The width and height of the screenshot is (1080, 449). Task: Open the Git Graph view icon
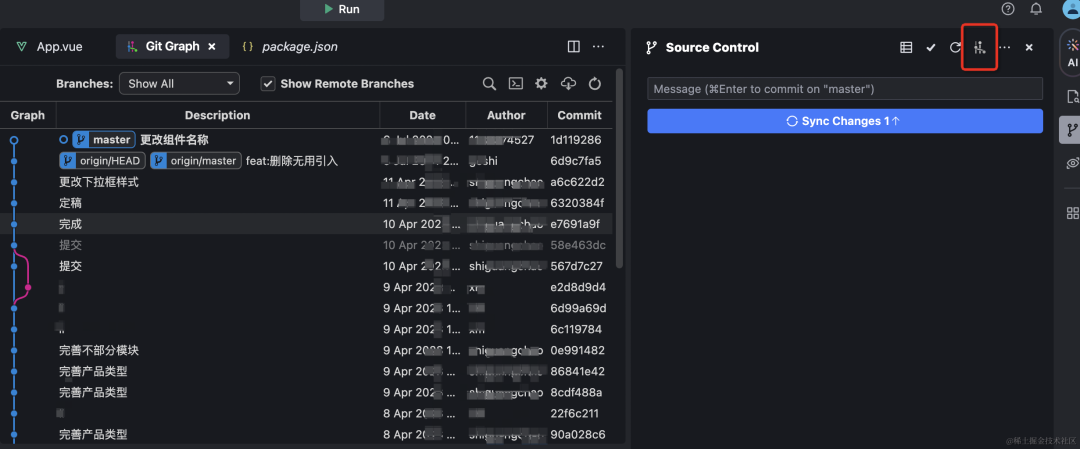(x=980, y=47)
